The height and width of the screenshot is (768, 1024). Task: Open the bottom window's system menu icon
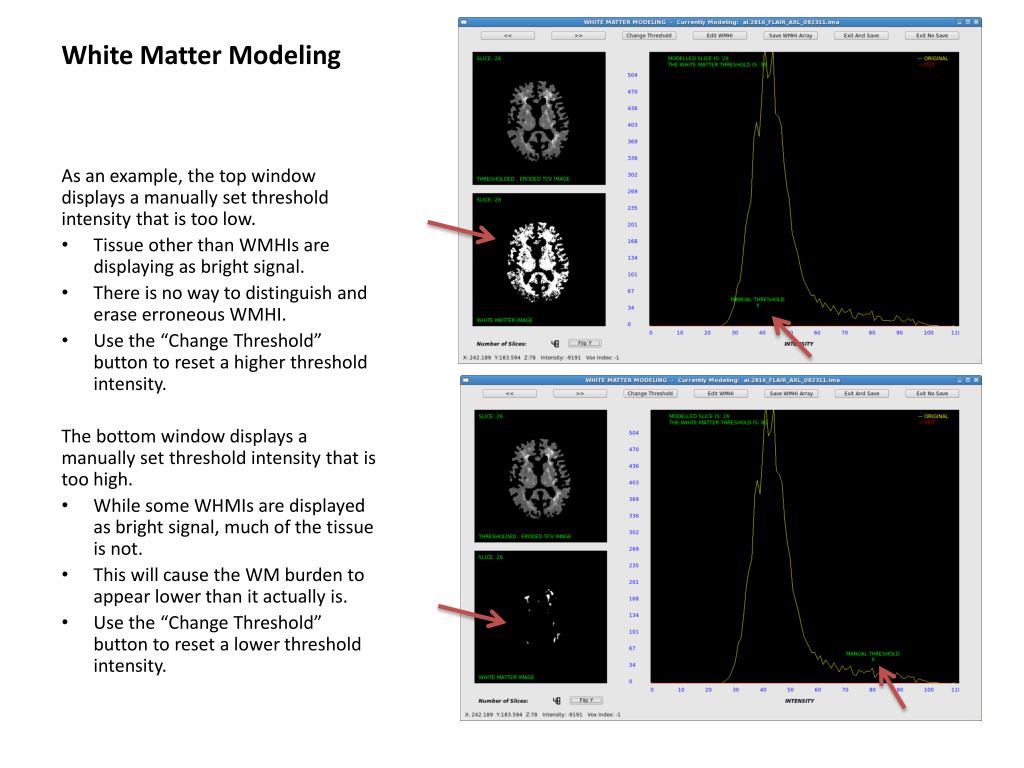coord(466,380)
